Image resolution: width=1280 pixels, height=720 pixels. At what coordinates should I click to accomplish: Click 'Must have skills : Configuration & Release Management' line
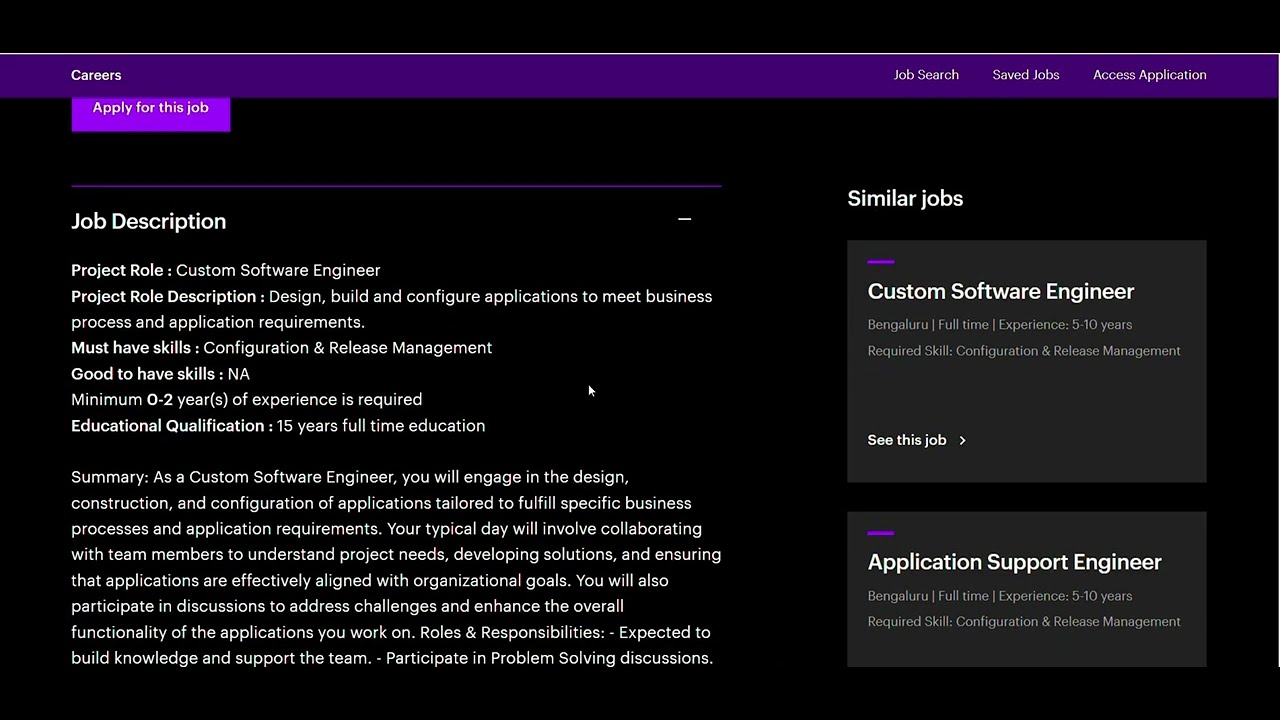[x=281, y=348]
